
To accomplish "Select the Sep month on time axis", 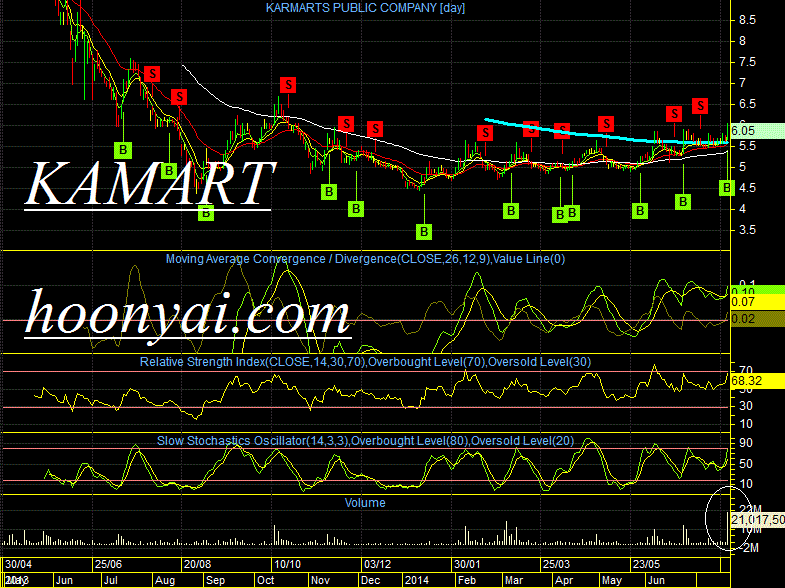I will (216, 580).
